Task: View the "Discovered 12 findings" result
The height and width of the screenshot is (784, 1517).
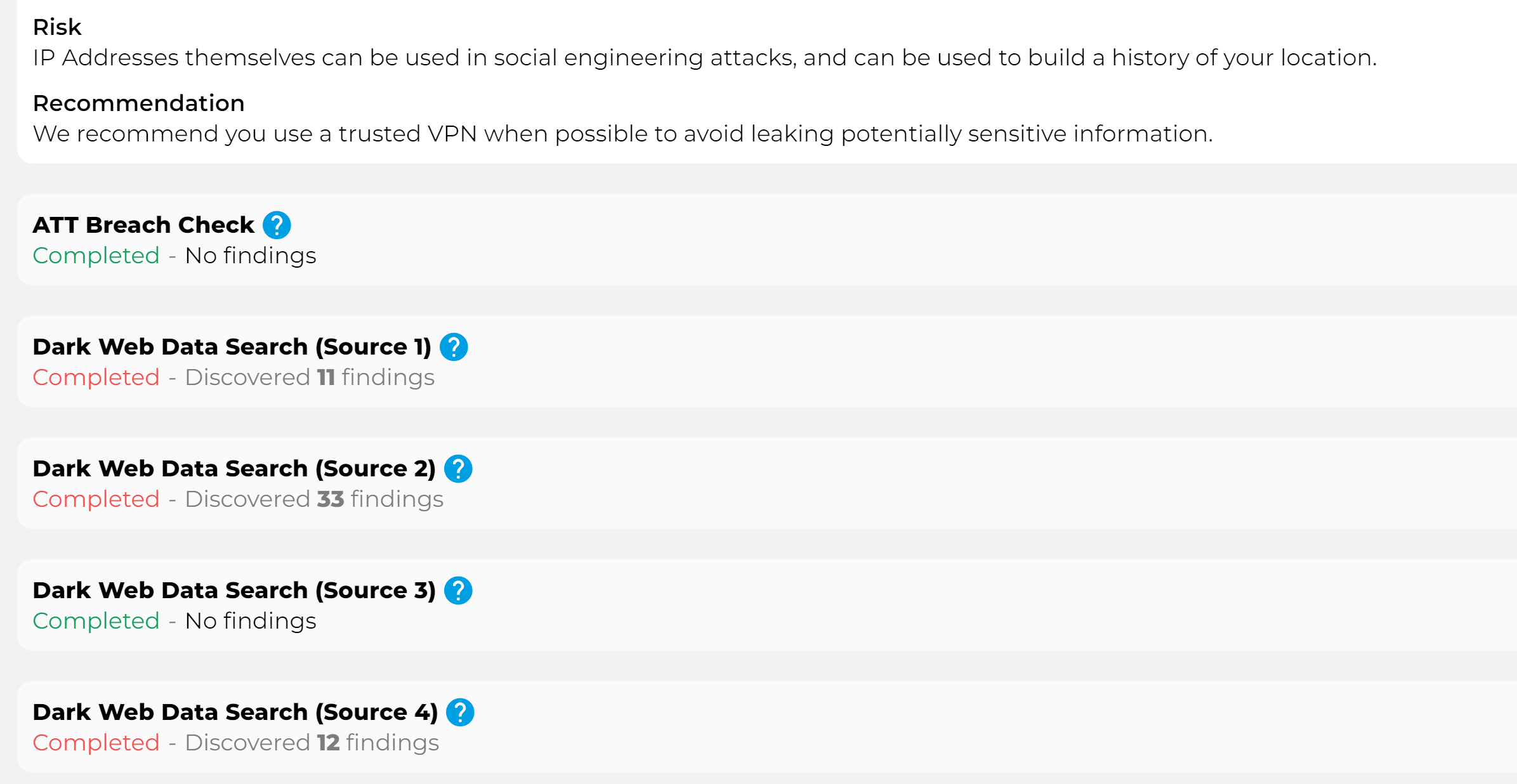Action: 312,743
